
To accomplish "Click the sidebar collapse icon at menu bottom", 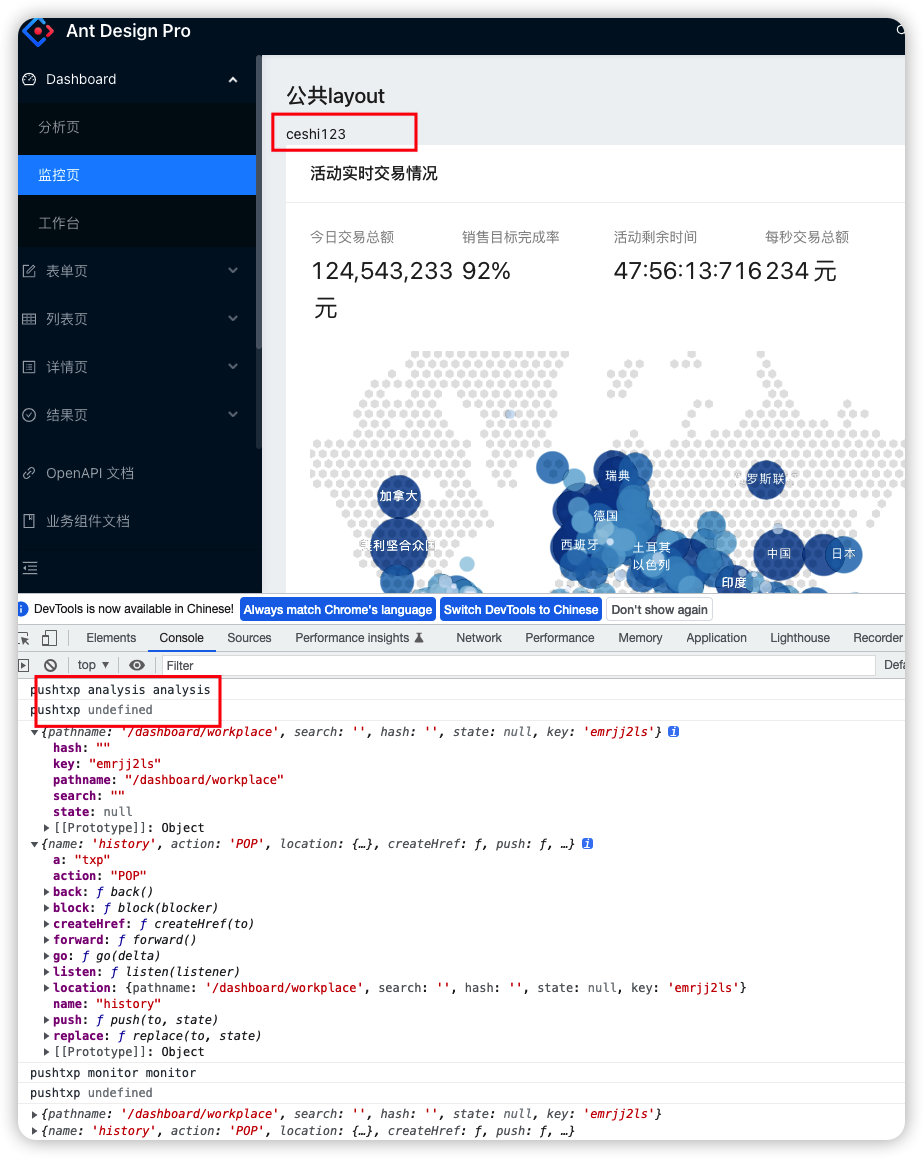I will (x=30, y=567).
